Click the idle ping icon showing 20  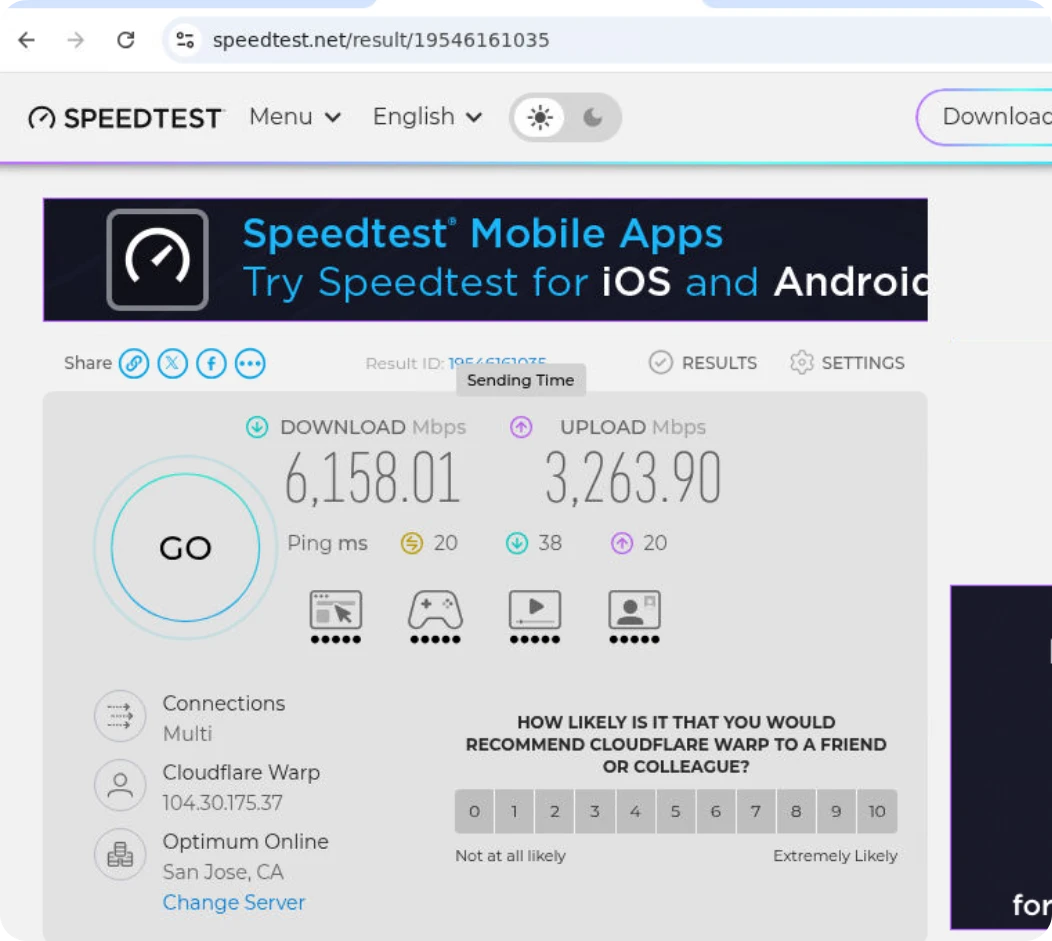pos(412,543)
